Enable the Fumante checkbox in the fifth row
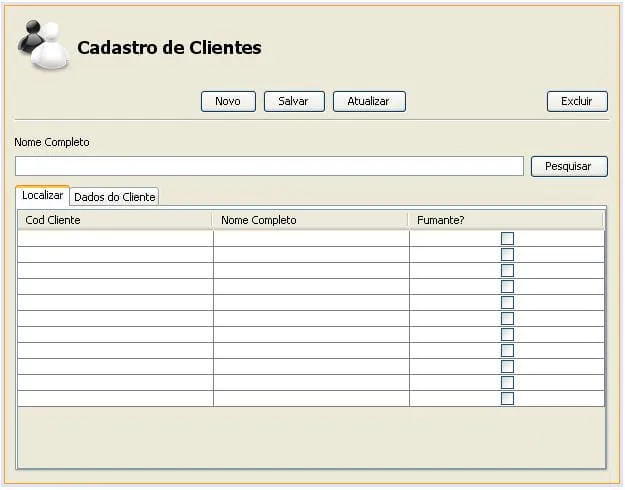 [507, 303]
